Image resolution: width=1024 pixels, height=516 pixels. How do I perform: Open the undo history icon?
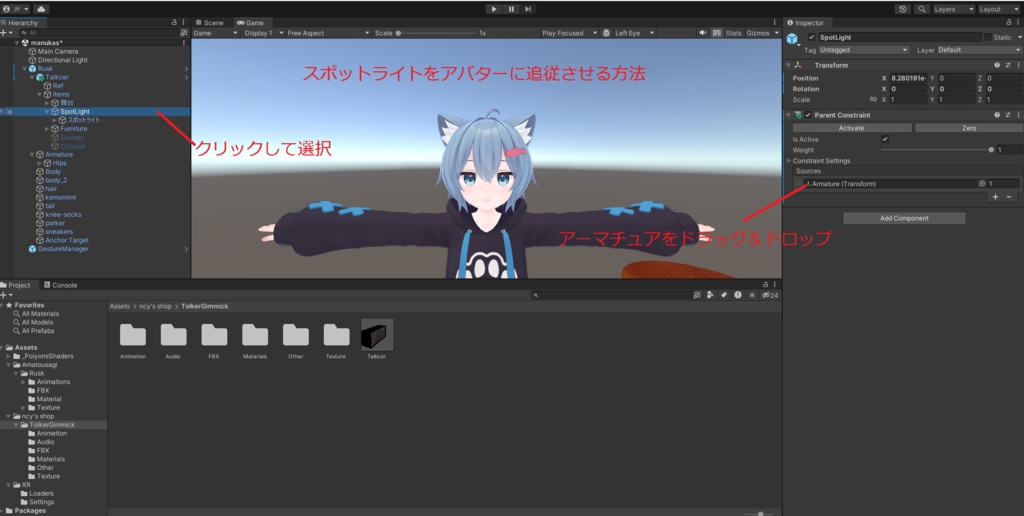(x=903, y=9)
